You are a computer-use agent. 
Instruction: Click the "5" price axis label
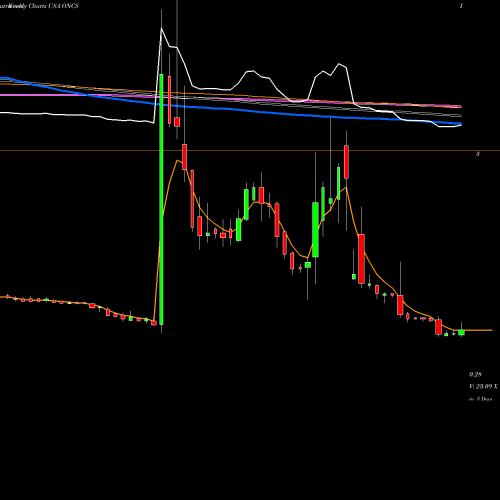click(478, 154)
